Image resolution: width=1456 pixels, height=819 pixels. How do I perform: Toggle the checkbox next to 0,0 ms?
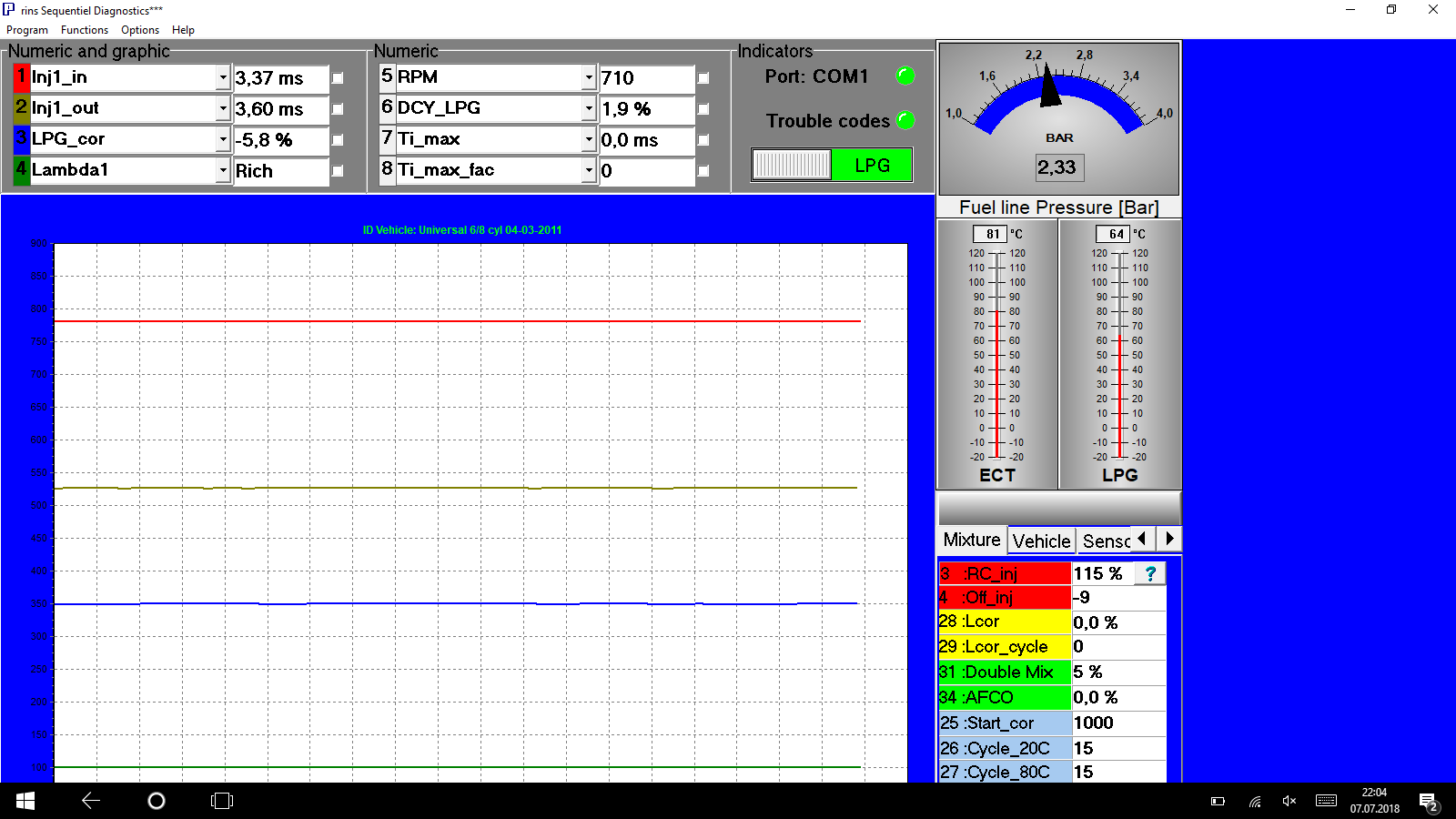click(703, 140)
